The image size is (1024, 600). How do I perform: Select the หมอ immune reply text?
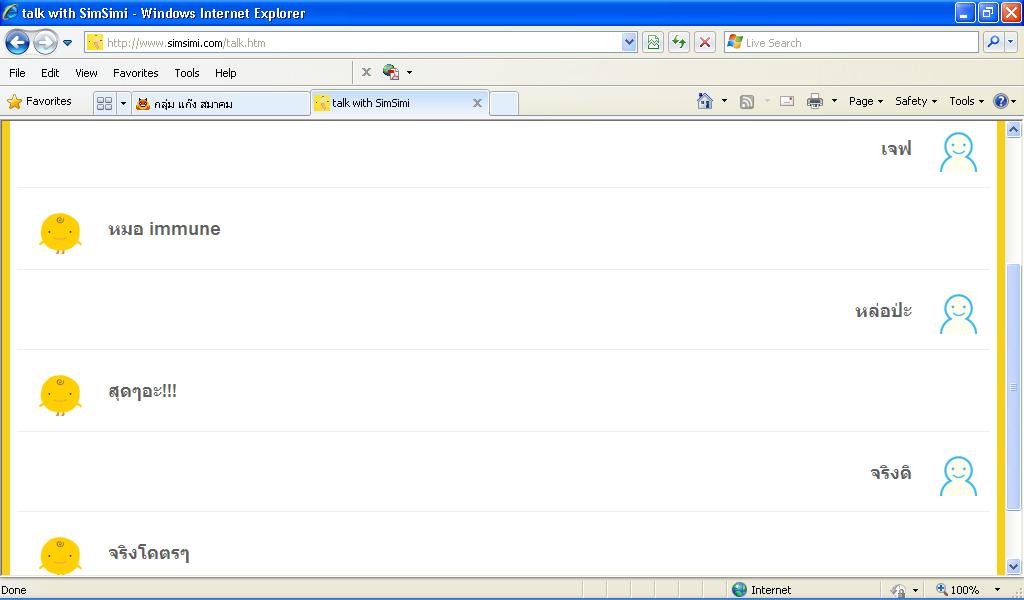click(164, 229)
